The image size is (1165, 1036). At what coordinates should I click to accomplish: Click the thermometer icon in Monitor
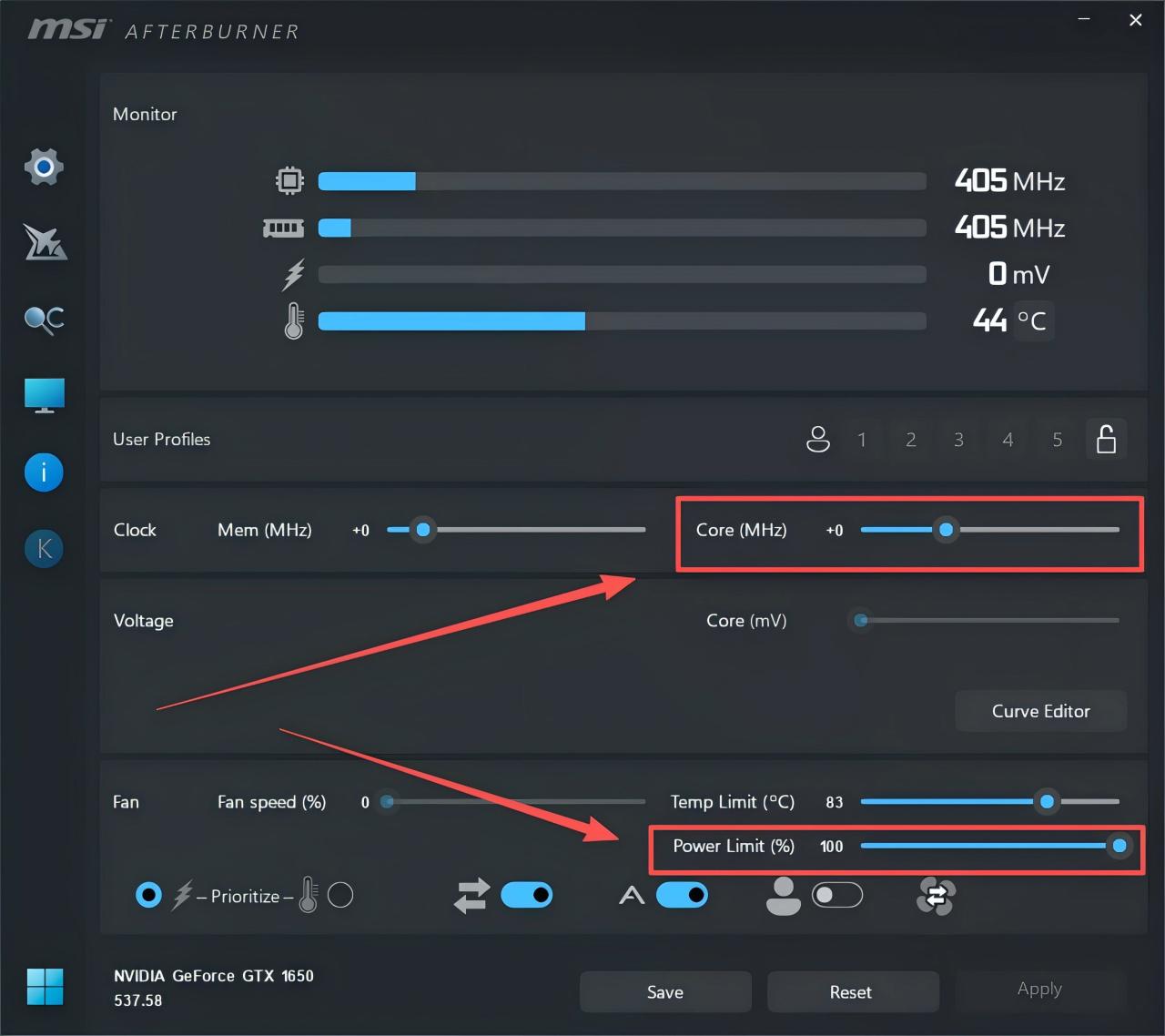tap(293, 320)
